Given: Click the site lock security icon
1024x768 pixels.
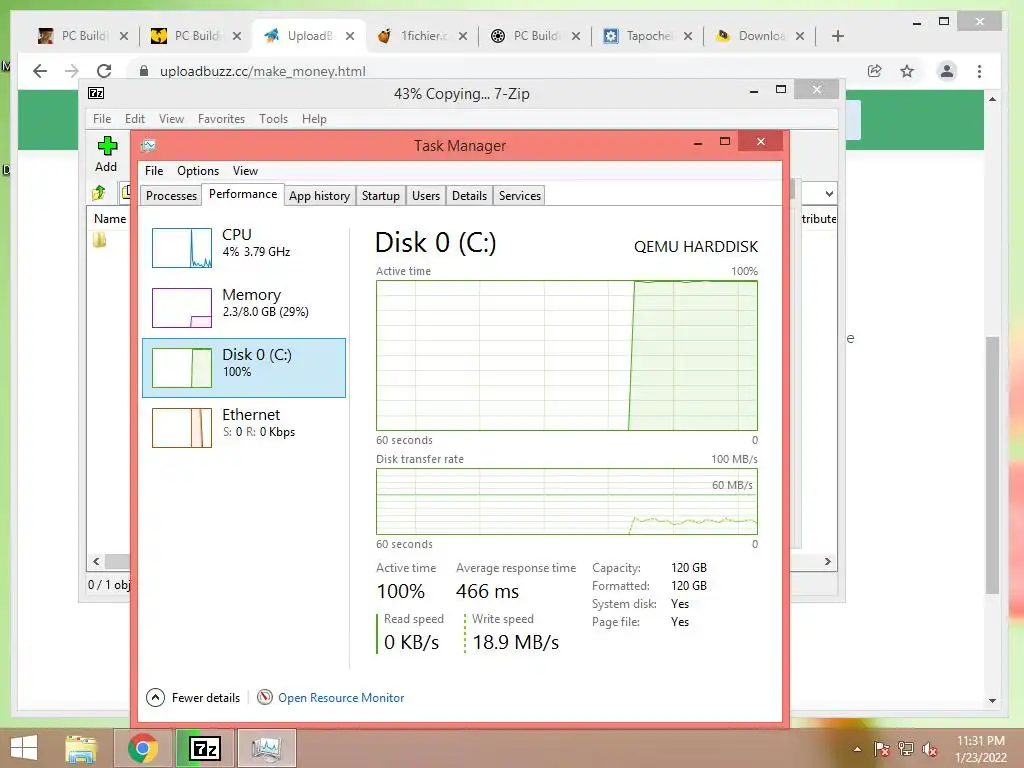Looking at the screenshot, I should tap(144, 71).
